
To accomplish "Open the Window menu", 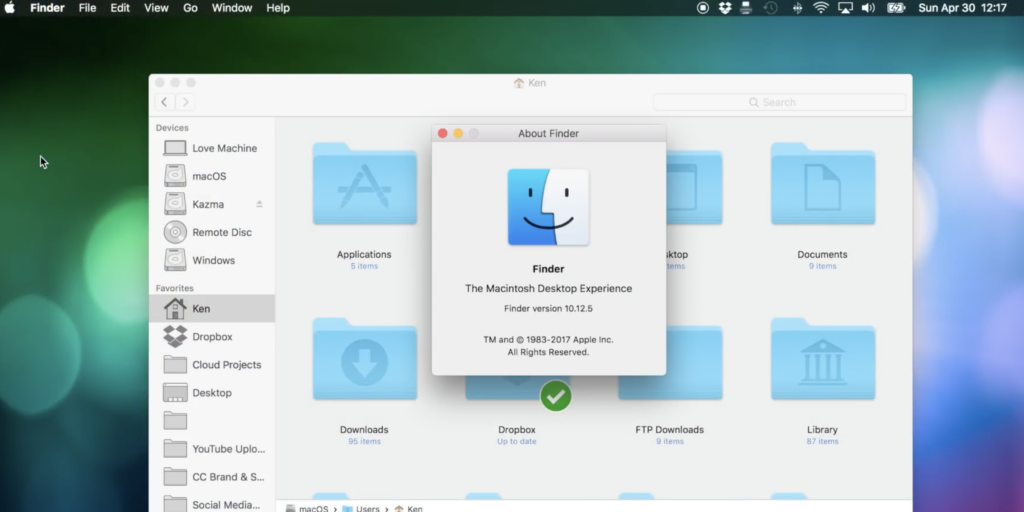I will [232, 8].
